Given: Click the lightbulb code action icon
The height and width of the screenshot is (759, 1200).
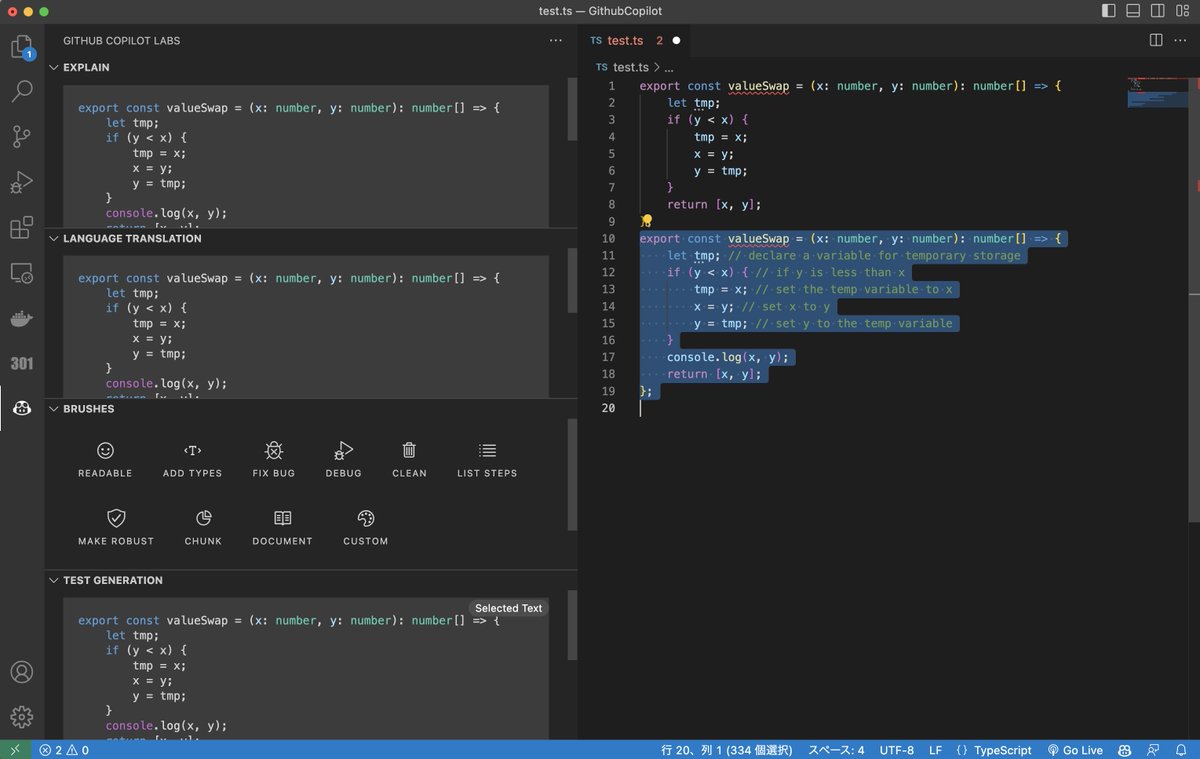Looking at the screenshot, I should pyautogui.click(x=646, y=221).
